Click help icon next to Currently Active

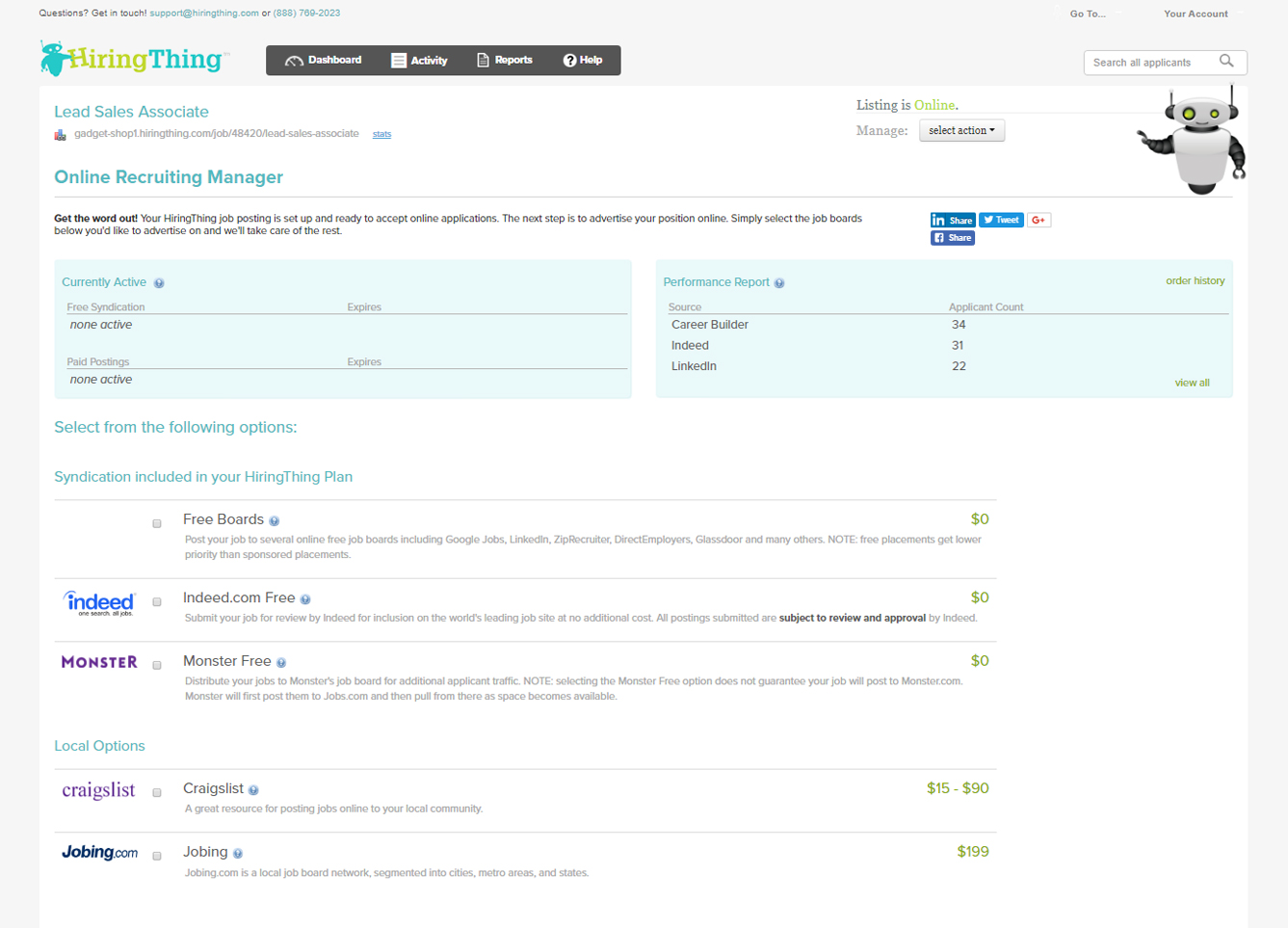click(159, 283)
